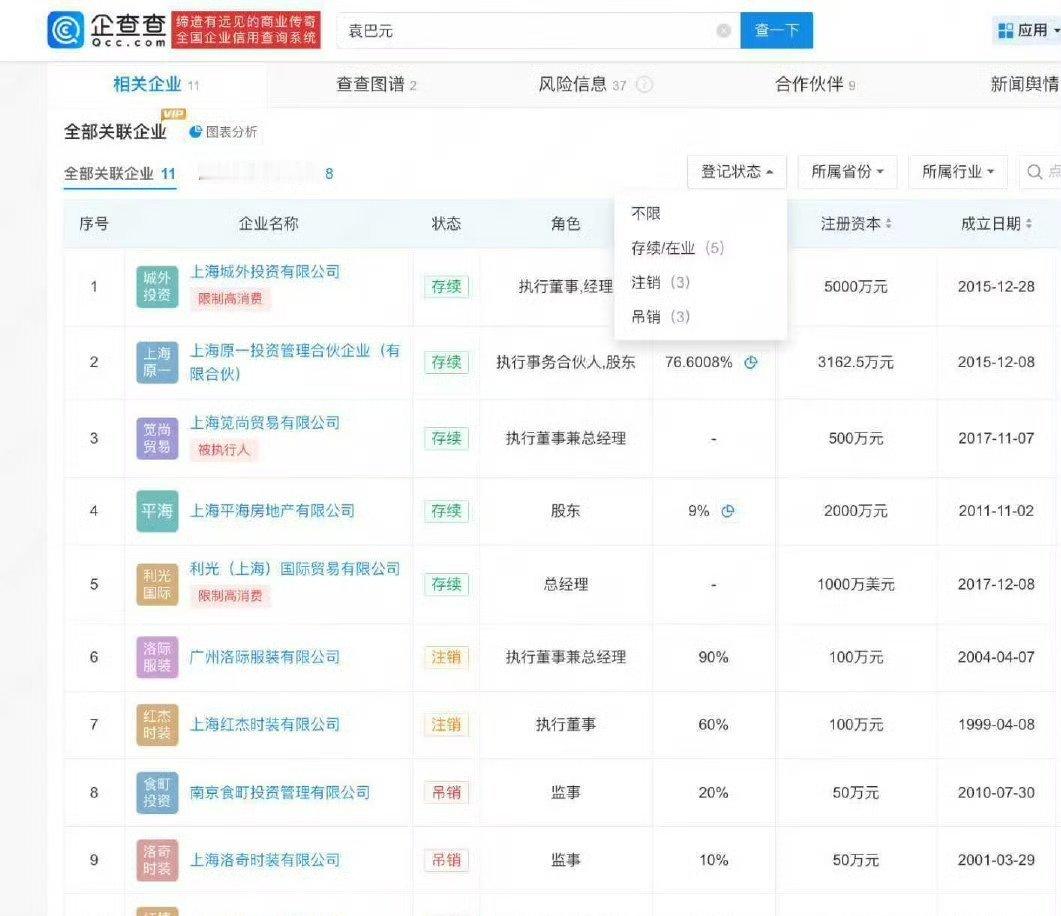1061x916 pixels.
Task: Clear the search box with the X icon
Action: (724, 31)
